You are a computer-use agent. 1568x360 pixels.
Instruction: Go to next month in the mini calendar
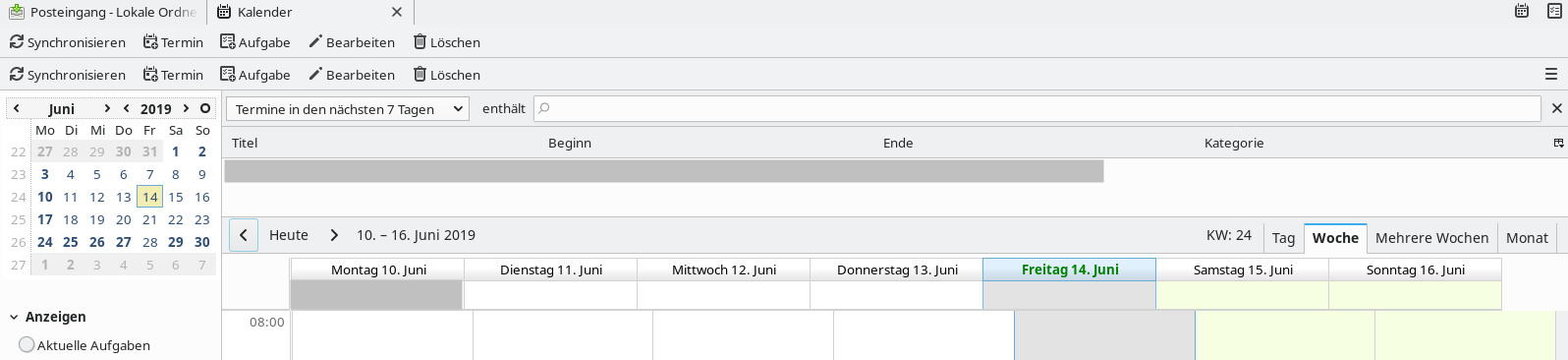(107, 108)
